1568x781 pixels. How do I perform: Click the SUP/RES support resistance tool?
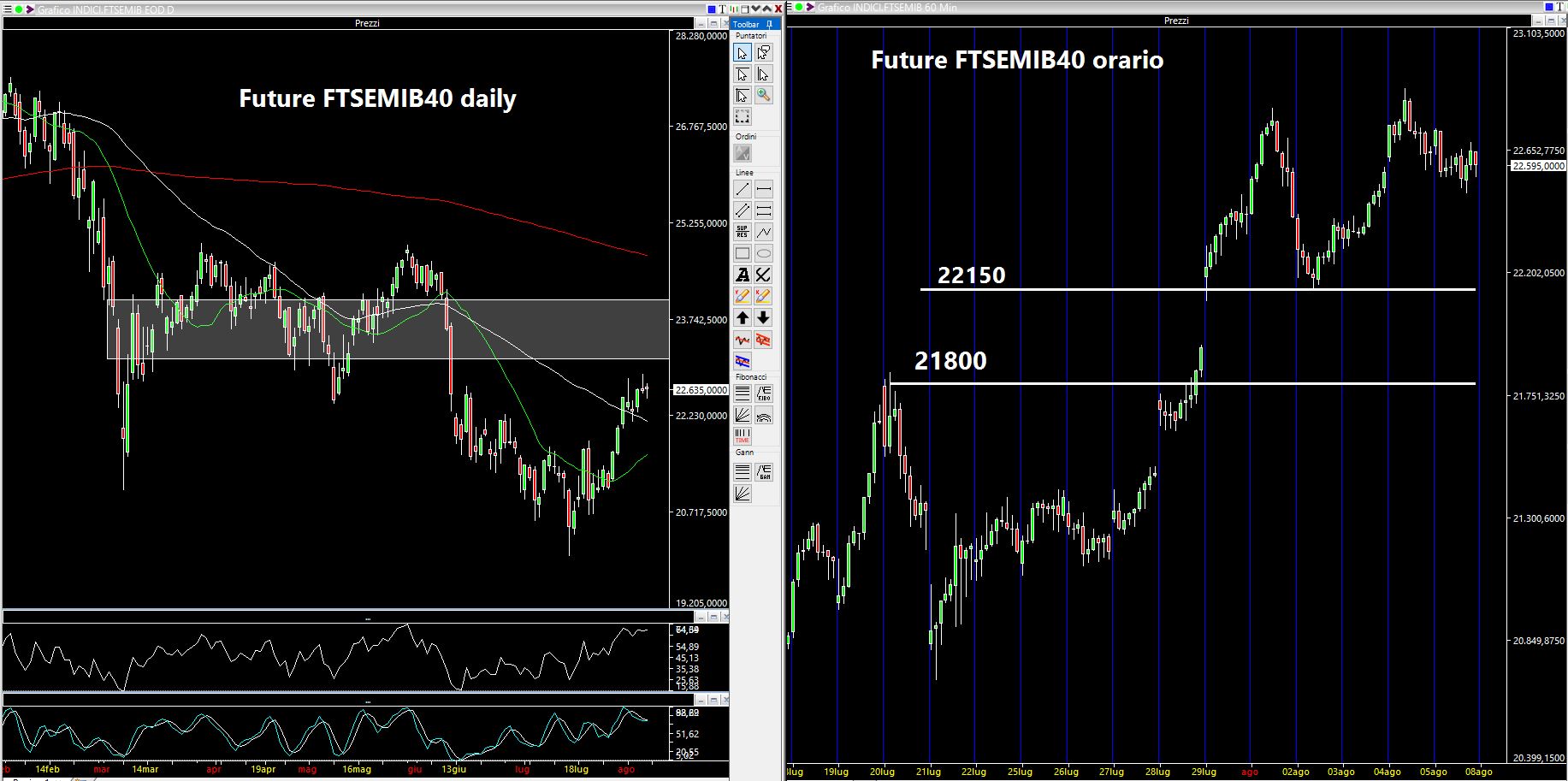tap(743, 232)
